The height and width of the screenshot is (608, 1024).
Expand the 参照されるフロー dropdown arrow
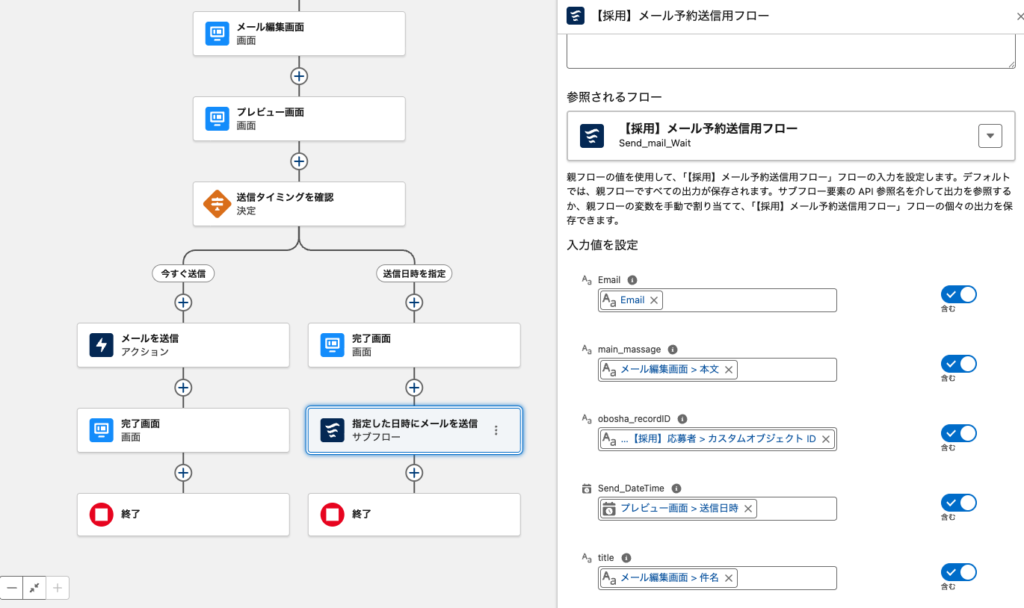[989, 136]
